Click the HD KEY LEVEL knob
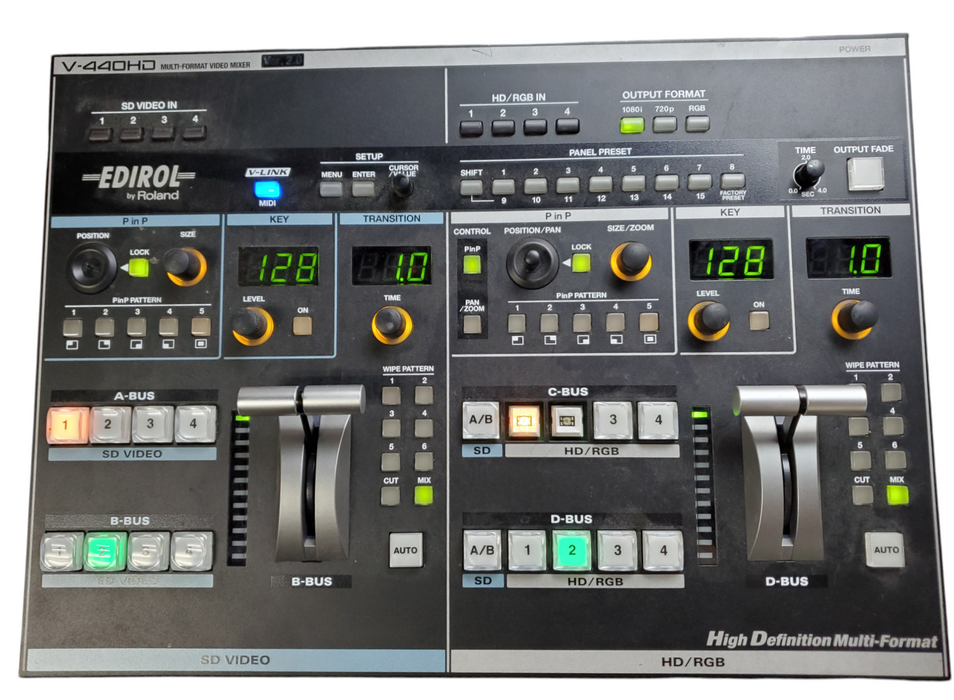The width and height of the screenshot is (954, 700). (708, 320)
